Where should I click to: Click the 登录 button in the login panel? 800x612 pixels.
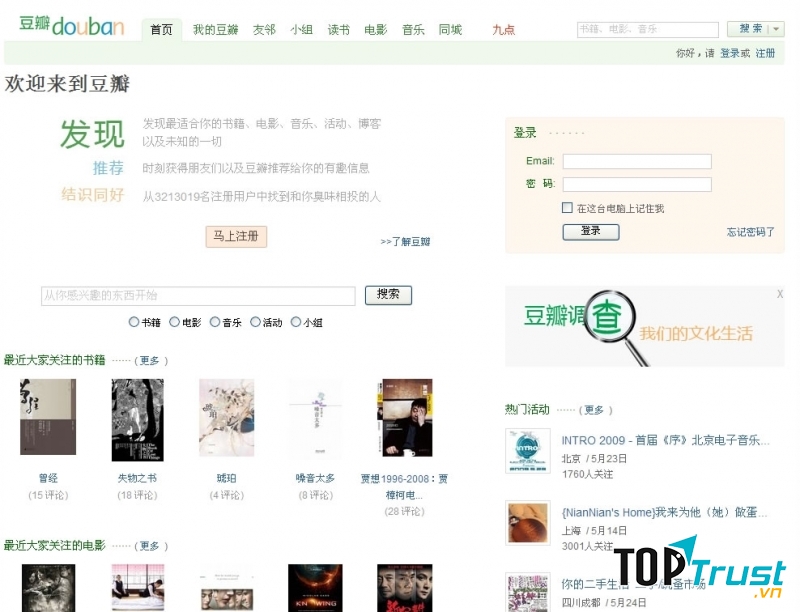590,231
